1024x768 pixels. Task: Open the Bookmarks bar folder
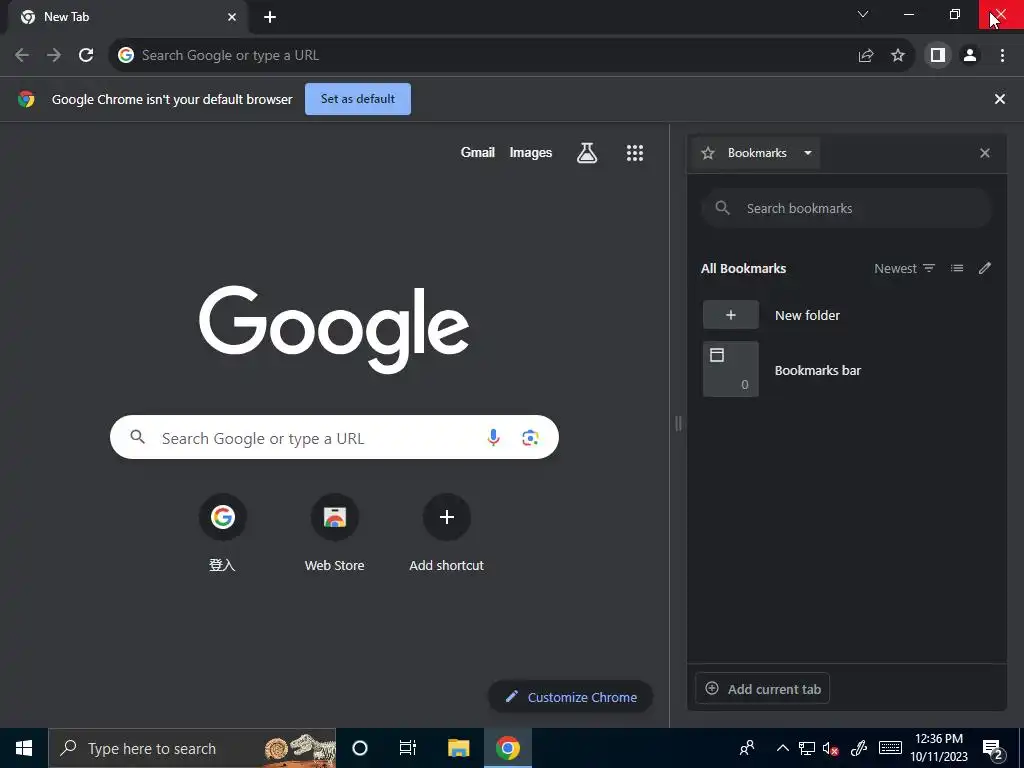pyautogui.click(x=846, y=370)
